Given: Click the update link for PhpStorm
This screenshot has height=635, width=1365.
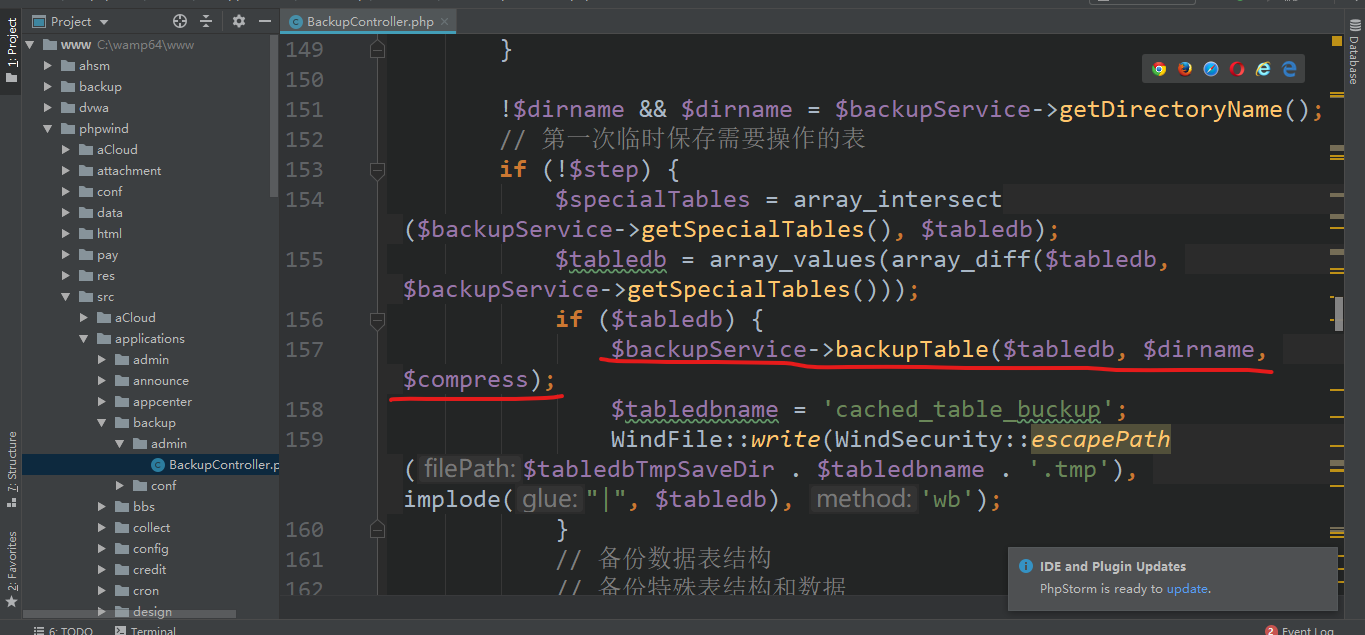Looking at the screenshot, I should pos(1187,589).
